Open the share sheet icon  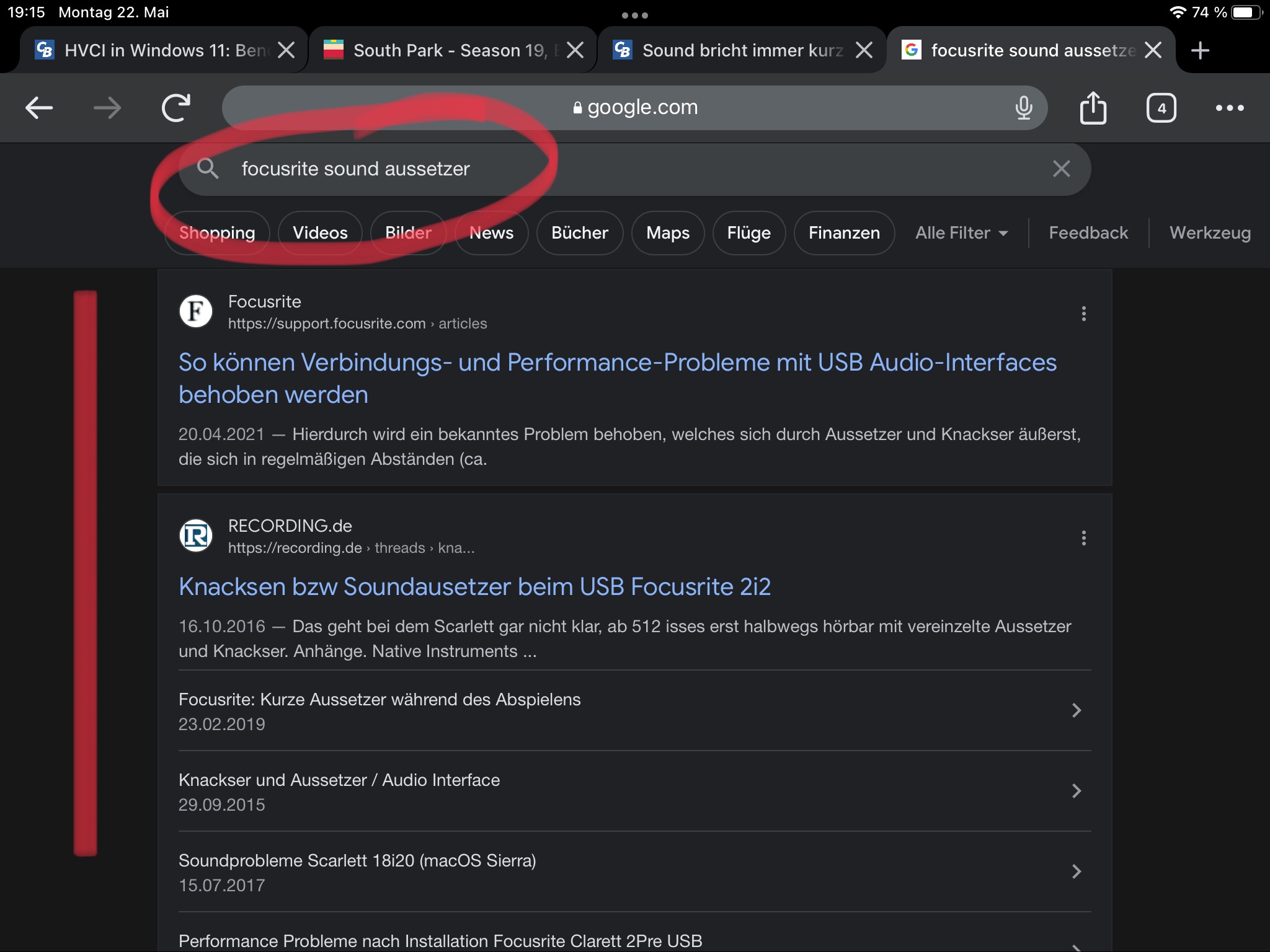pyautogui.click(x=1093, y=108)
